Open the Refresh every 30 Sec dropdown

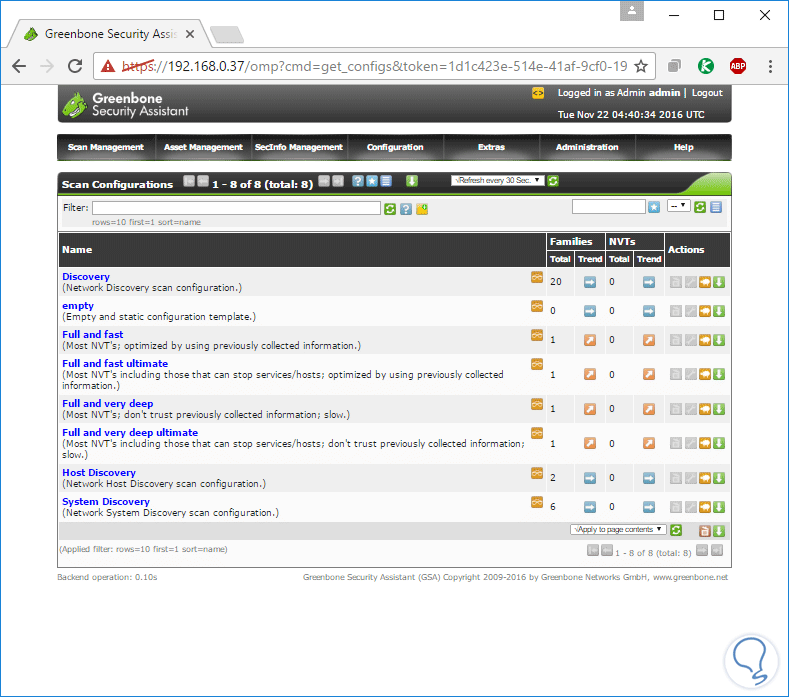[498, 180]
